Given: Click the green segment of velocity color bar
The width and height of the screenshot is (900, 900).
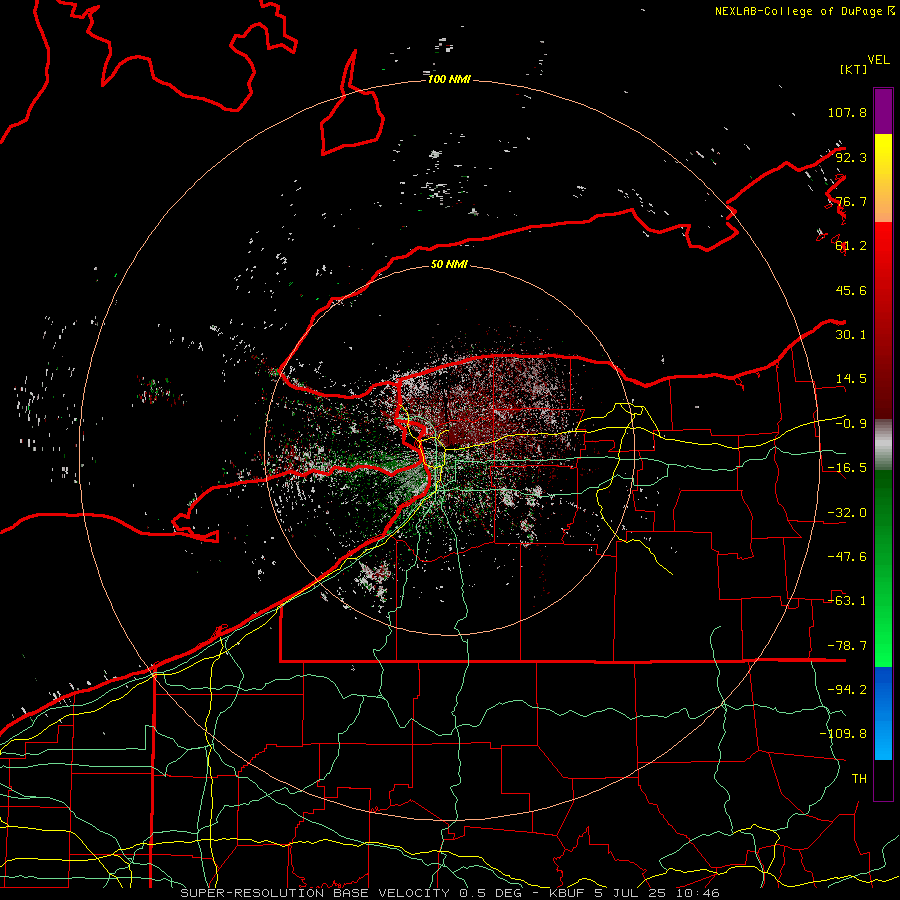Looking at the screenshot, I should [x=883, y=568].
